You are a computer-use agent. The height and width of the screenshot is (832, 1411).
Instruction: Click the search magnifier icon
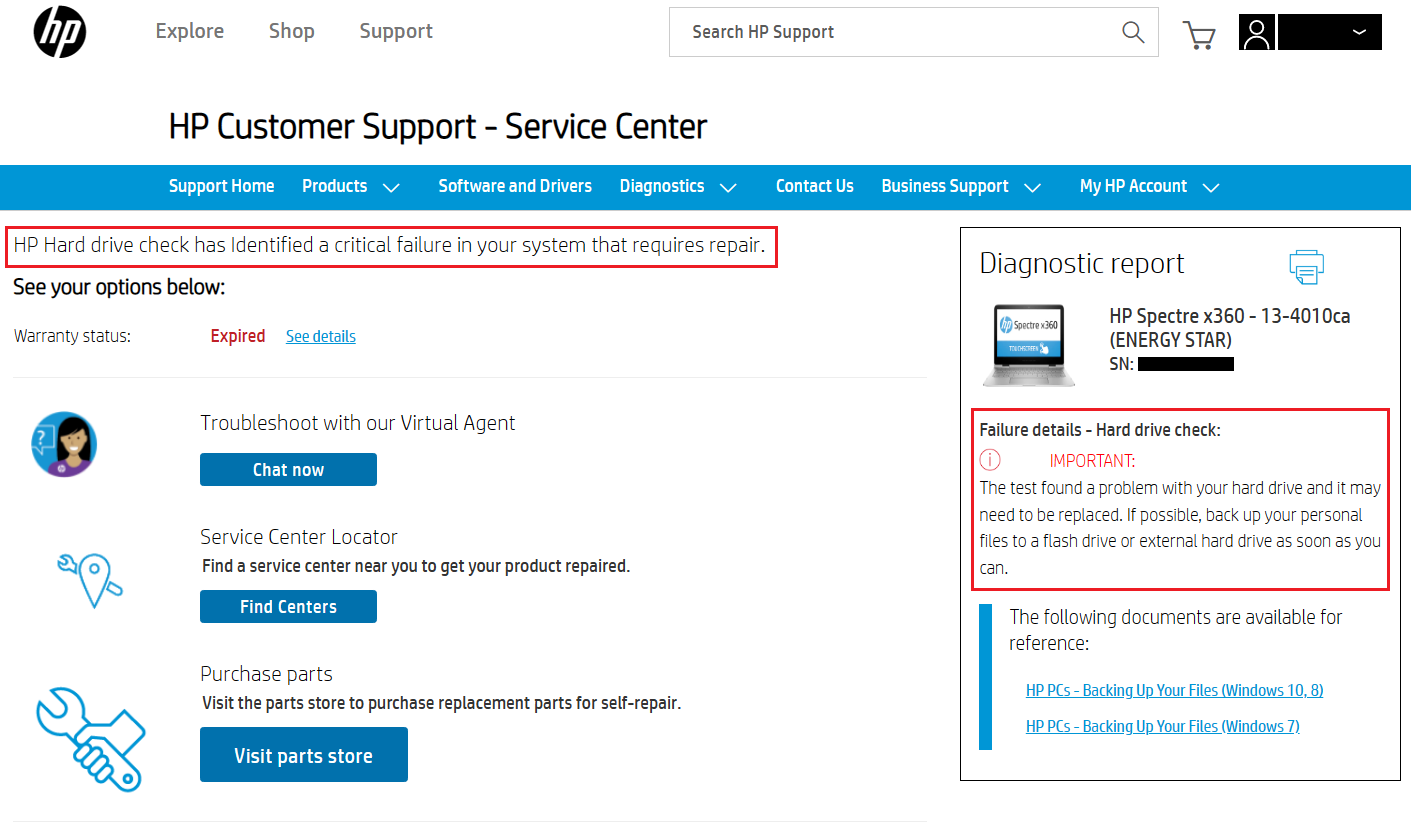click(x=1132, y=32)
